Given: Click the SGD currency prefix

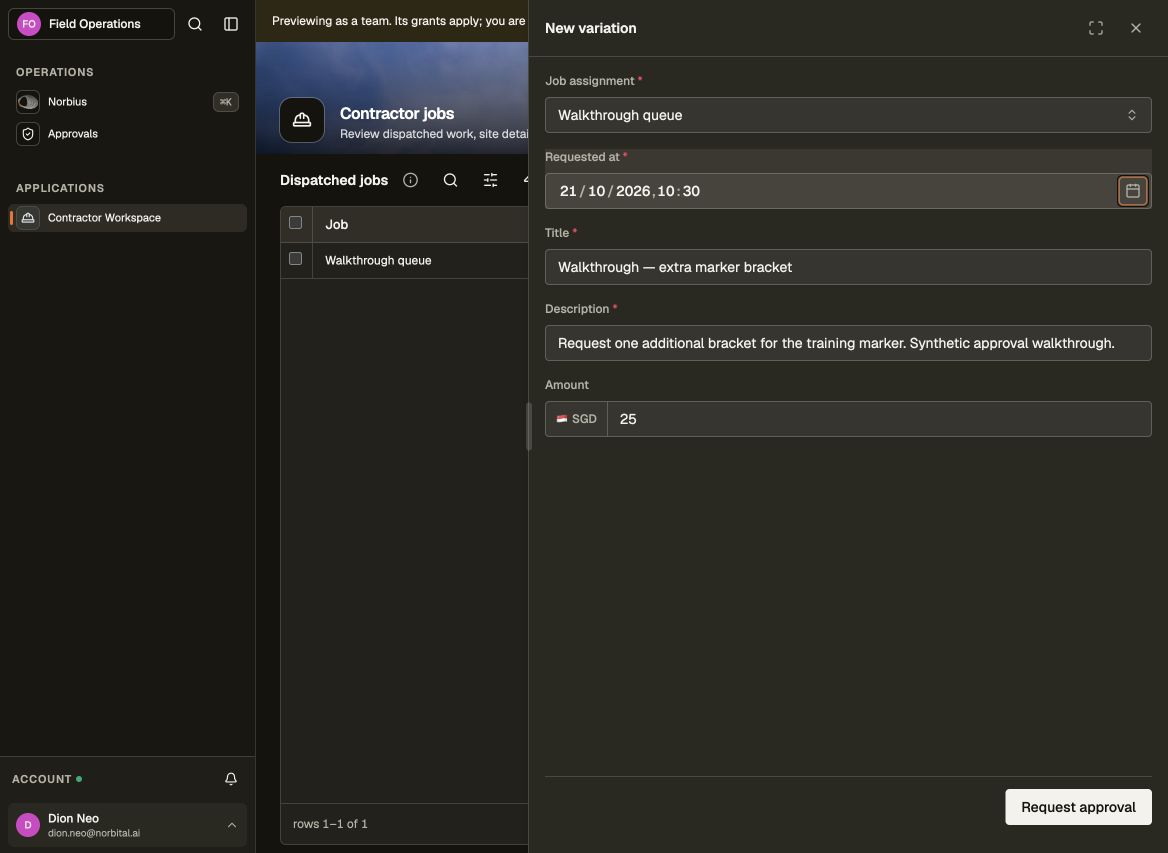Looking at the screenshot, I should pyautogui.click(x=577, y=419).
